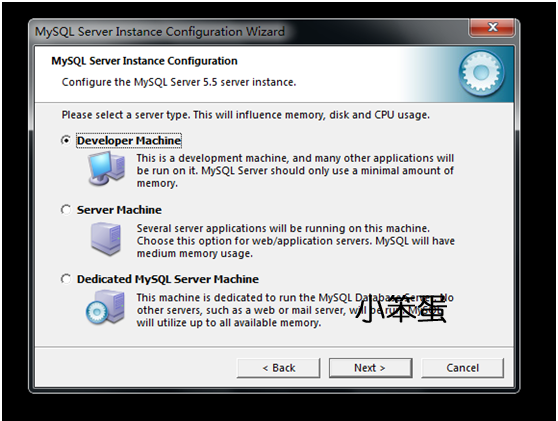
Task: Click the gear logo in the header
Action: coord(481,73)
